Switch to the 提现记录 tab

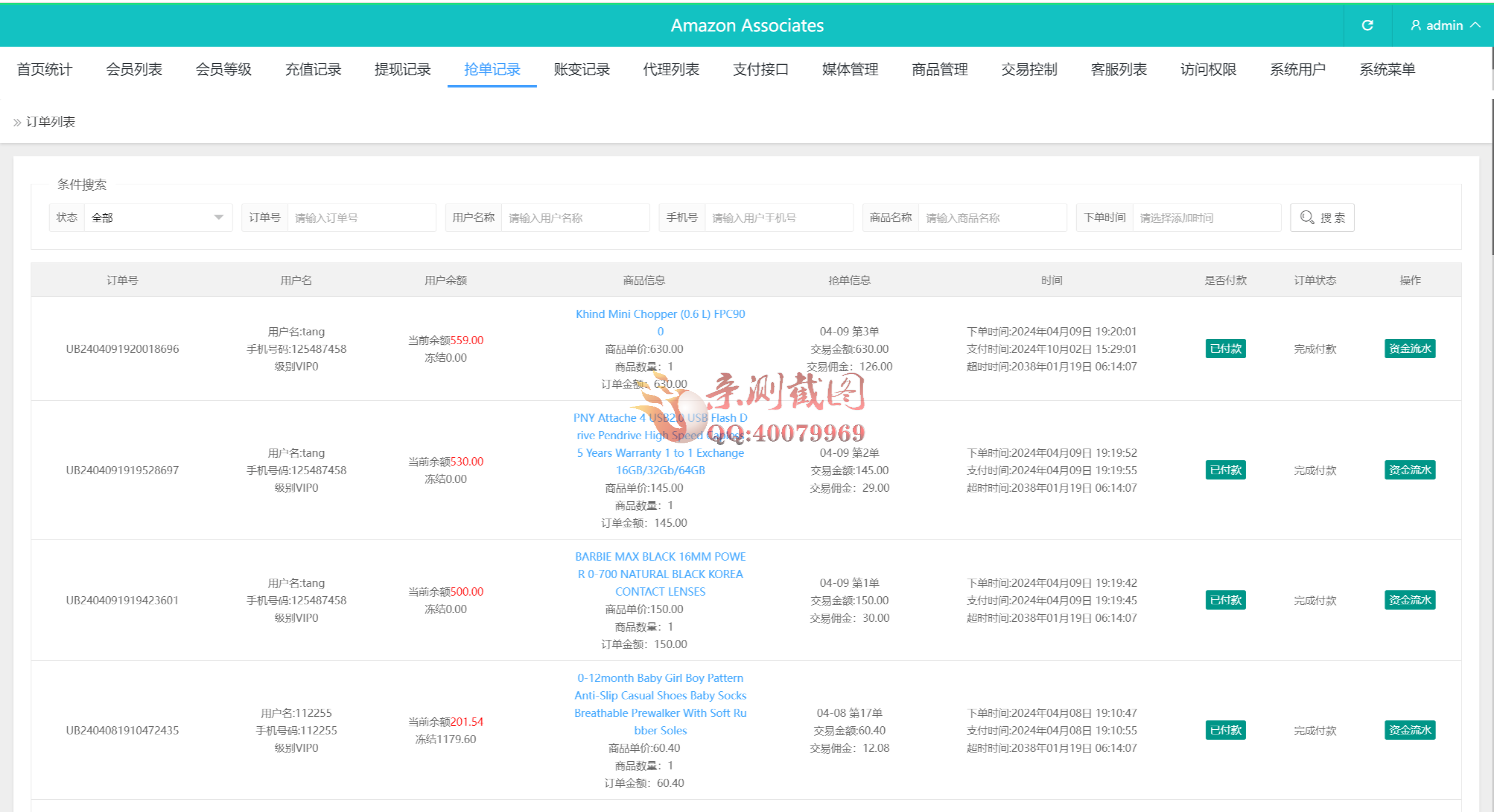click(x=402, y=69)
